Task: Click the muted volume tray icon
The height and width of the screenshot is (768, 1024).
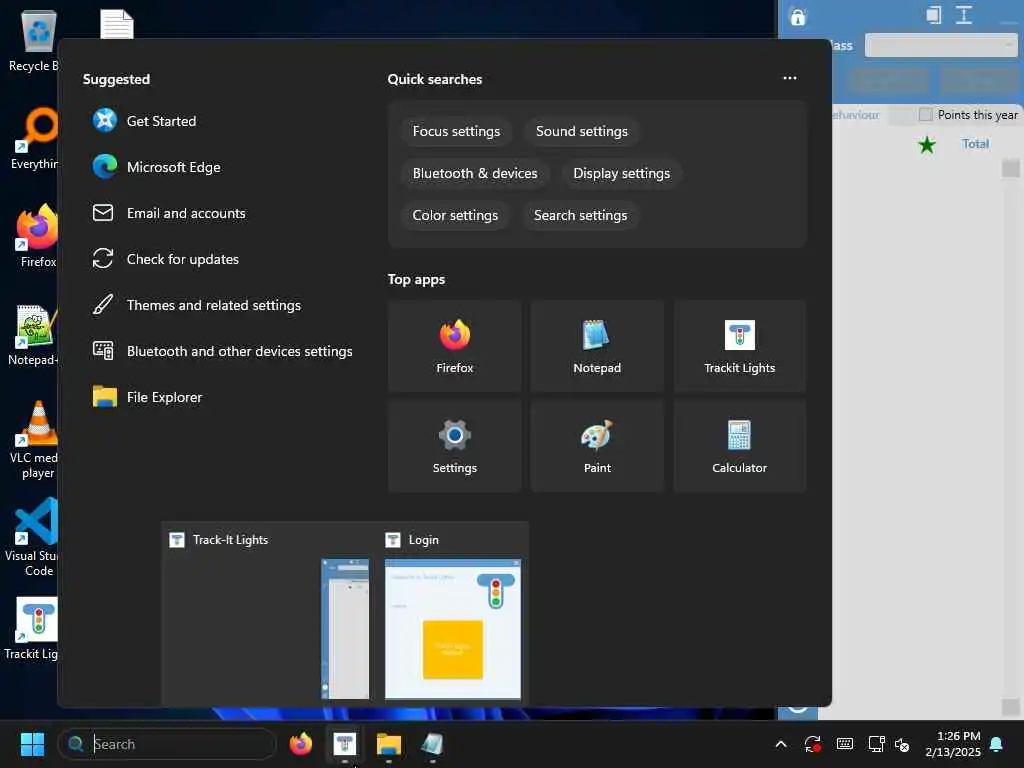Action: [x=902, y=744]
